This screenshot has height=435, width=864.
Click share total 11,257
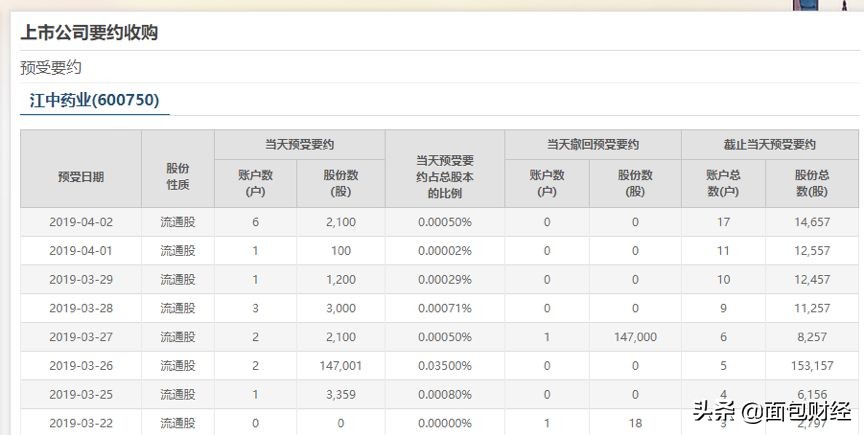[812, 308]
